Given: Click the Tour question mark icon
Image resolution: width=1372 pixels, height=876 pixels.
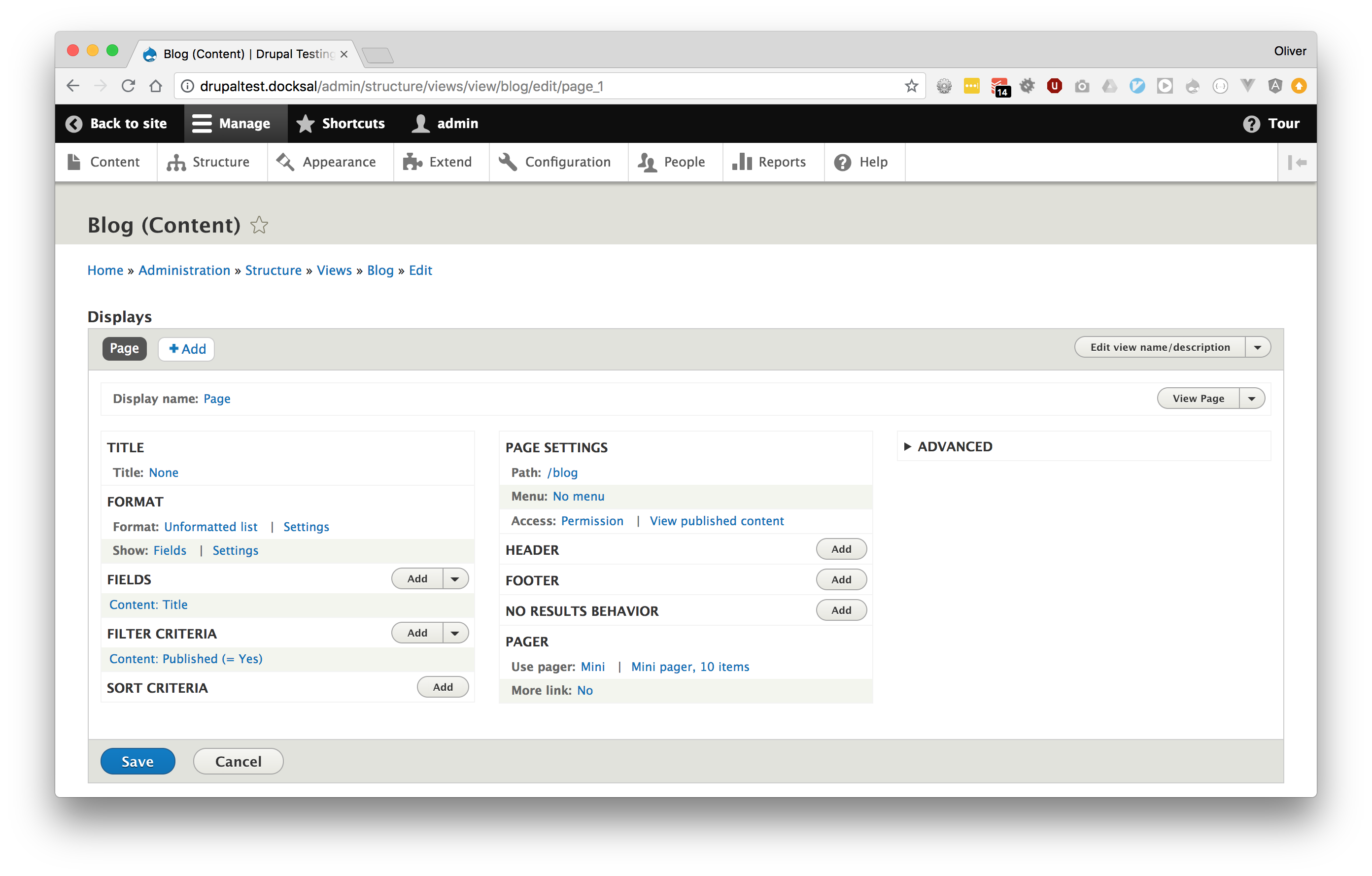Looking at the screenshot, I should pos(1251,124).
